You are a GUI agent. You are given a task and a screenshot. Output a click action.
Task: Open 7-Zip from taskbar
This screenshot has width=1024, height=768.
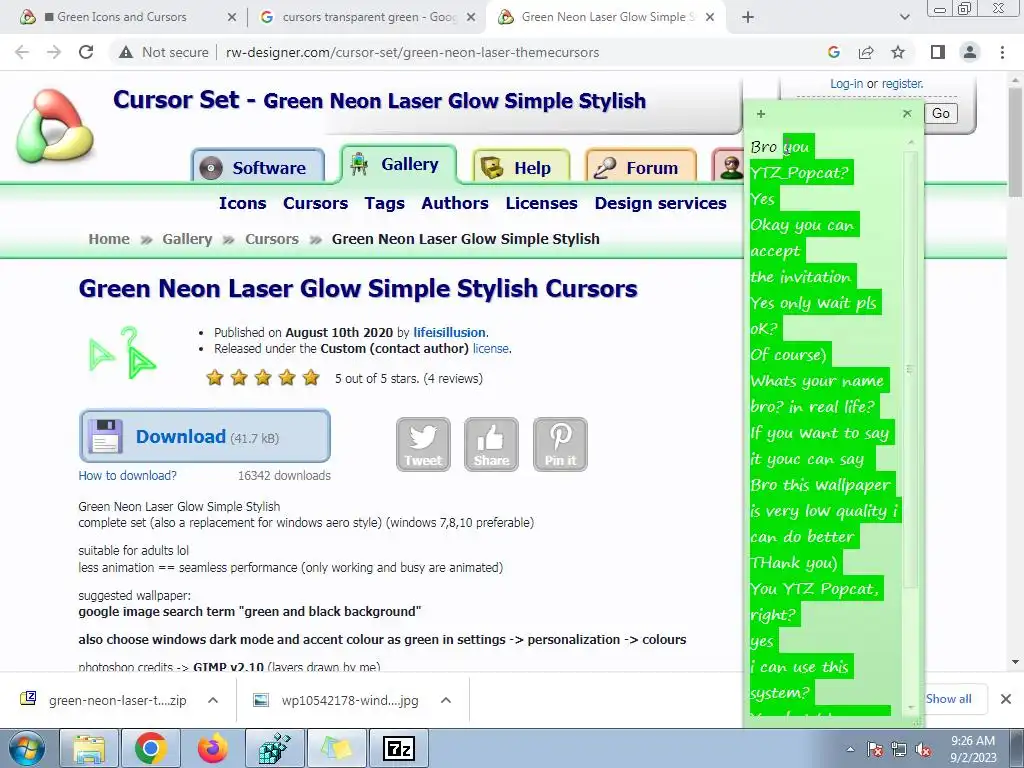point(399,748)
